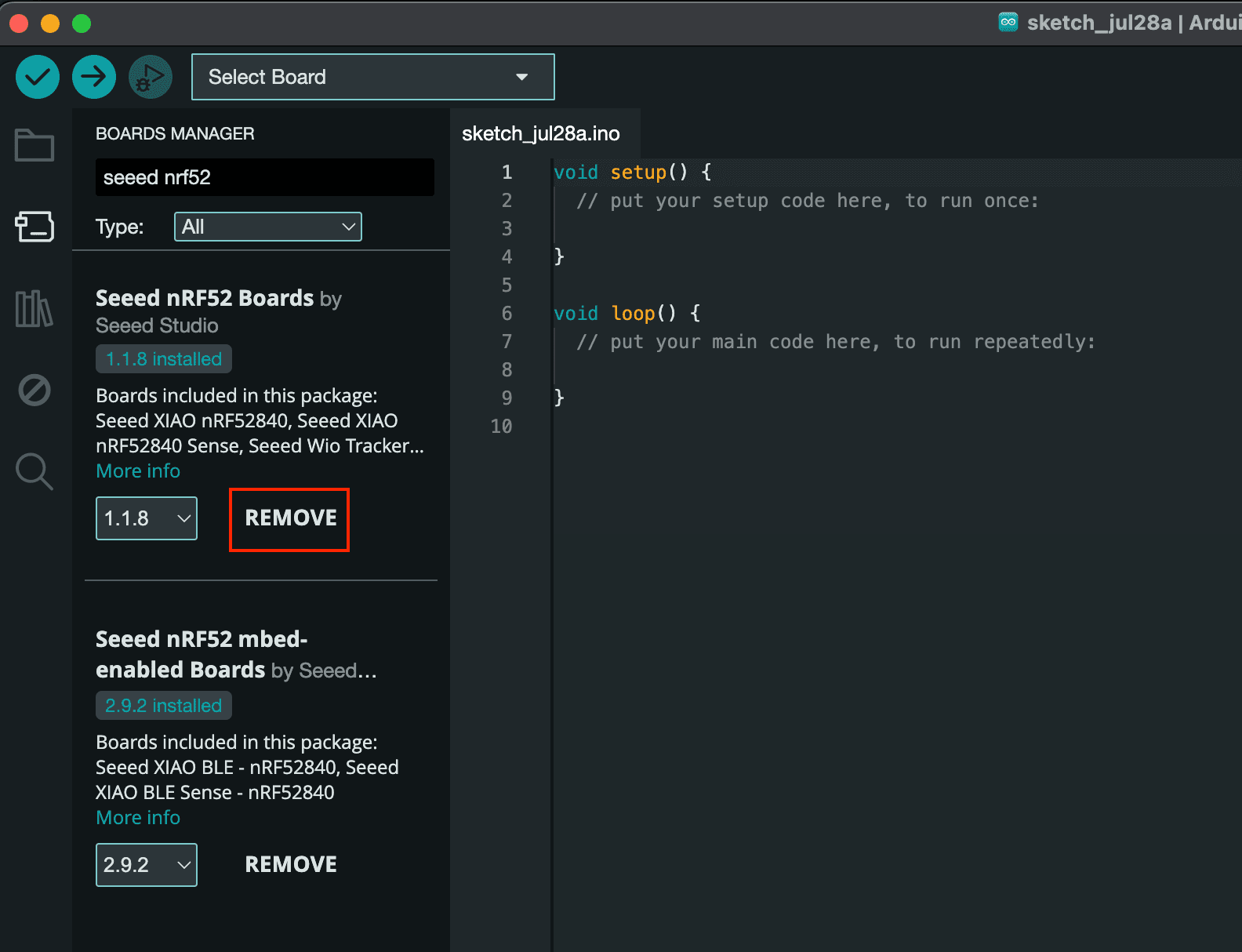
Task: Open the 2.9.2 version dropdown
Action: pyautogui.click(x=147, y=865)
